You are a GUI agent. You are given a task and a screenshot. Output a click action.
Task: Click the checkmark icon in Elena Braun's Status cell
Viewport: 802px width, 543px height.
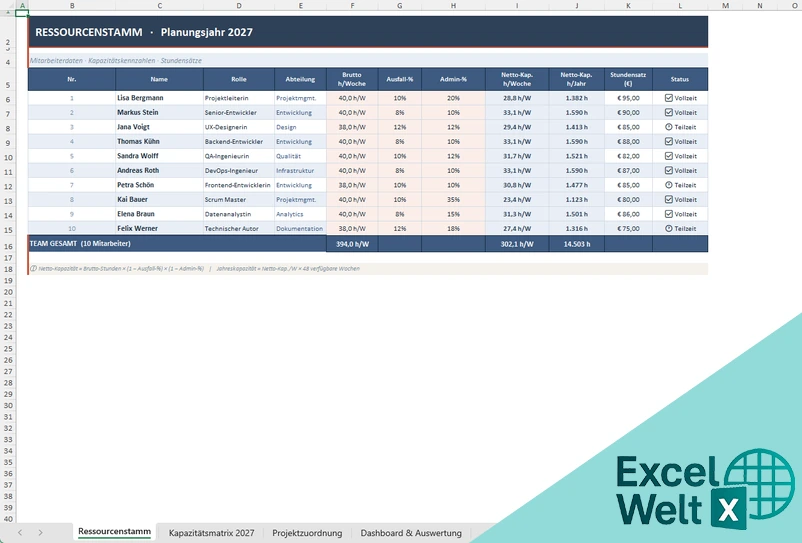pos(669,214)
